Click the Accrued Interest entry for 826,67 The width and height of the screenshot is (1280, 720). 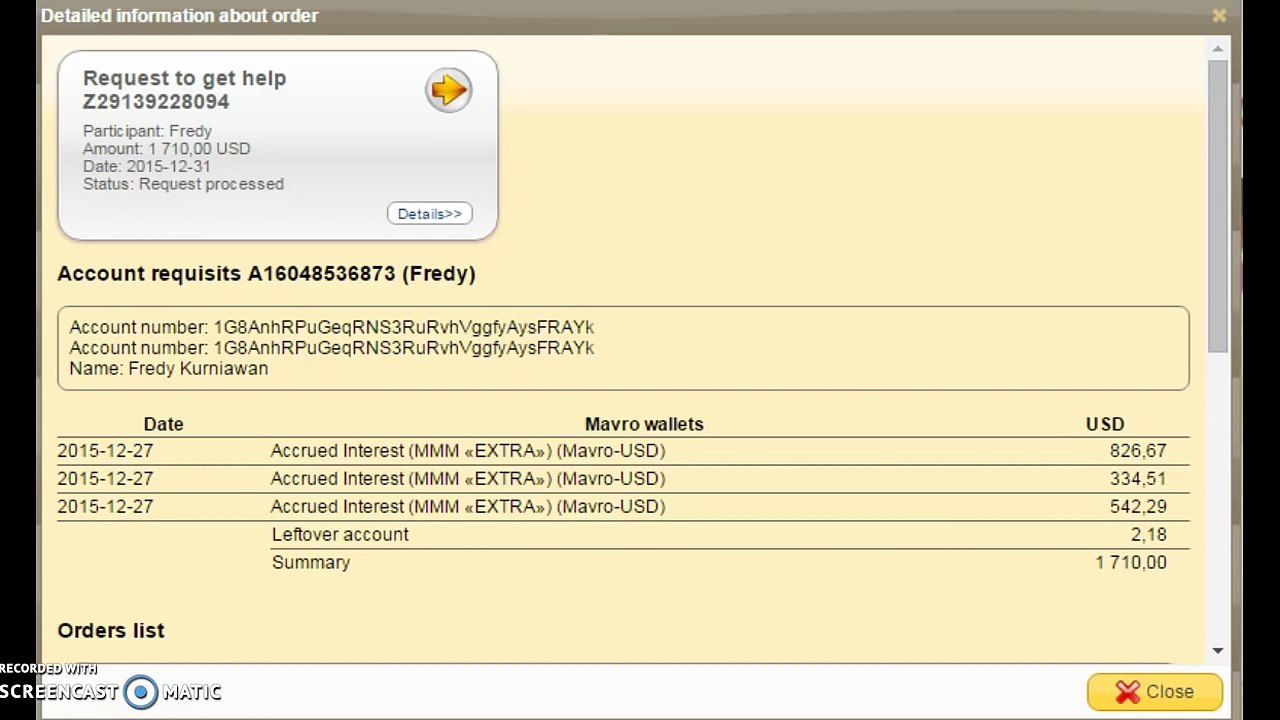pos(468,451)
